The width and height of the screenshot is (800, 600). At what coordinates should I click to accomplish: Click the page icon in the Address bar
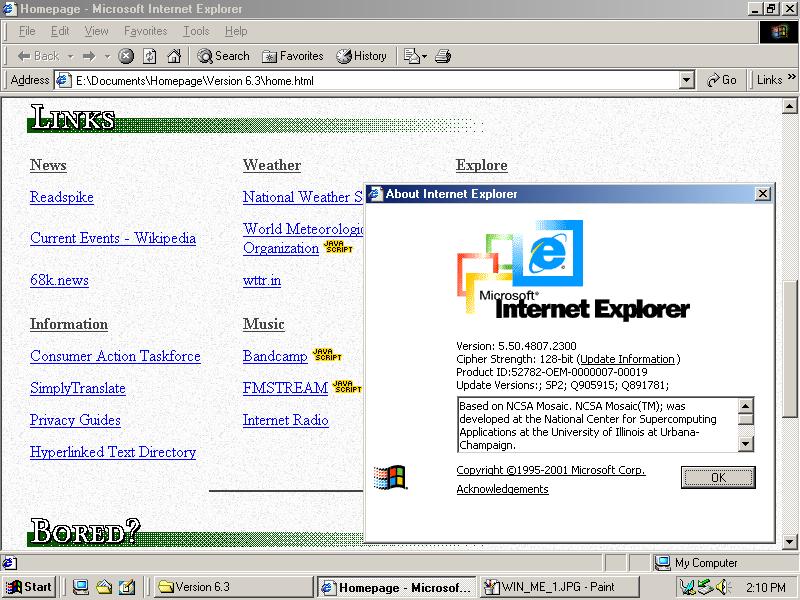coord(64,80)
